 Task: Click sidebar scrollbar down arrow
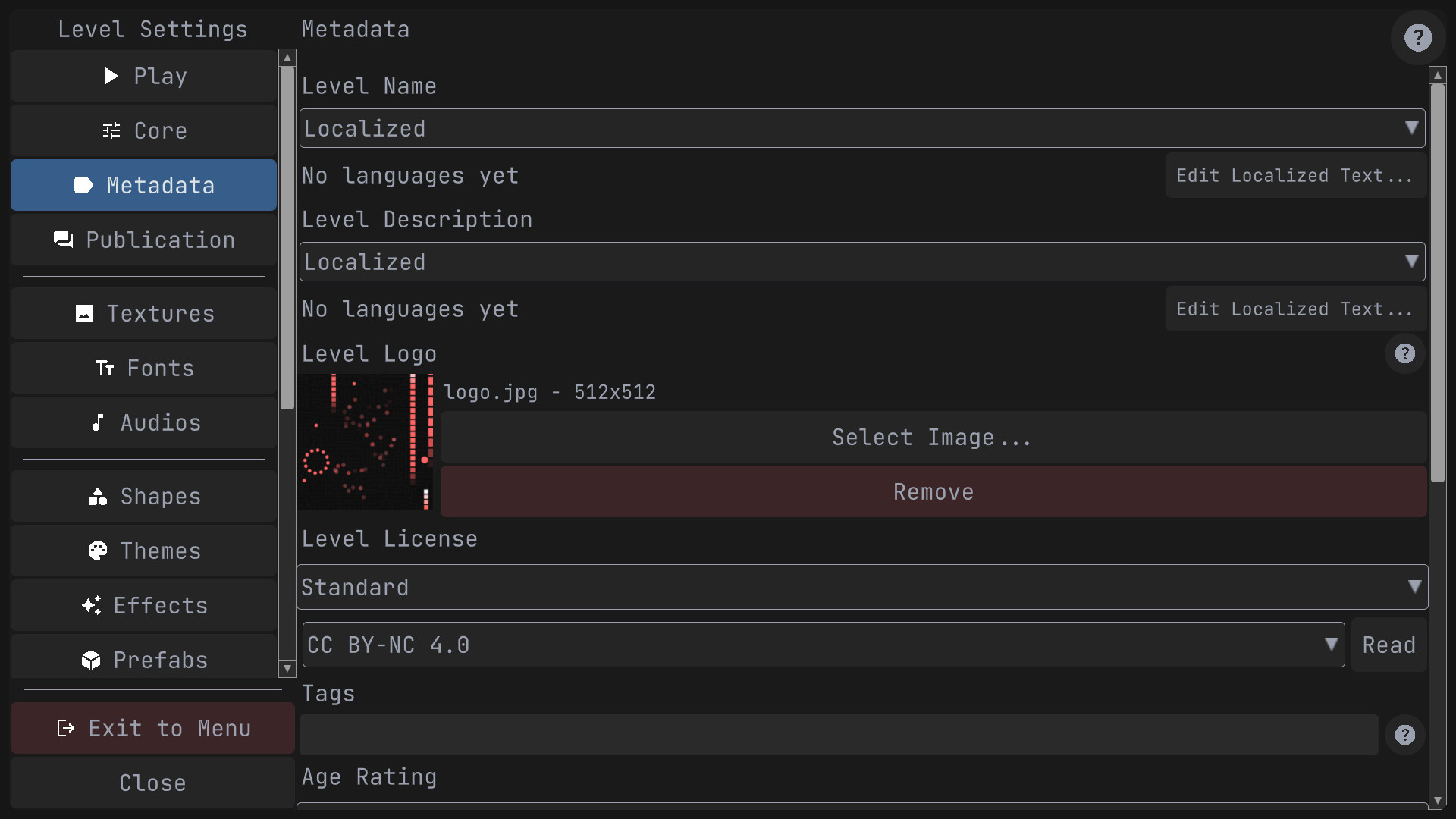287,669
